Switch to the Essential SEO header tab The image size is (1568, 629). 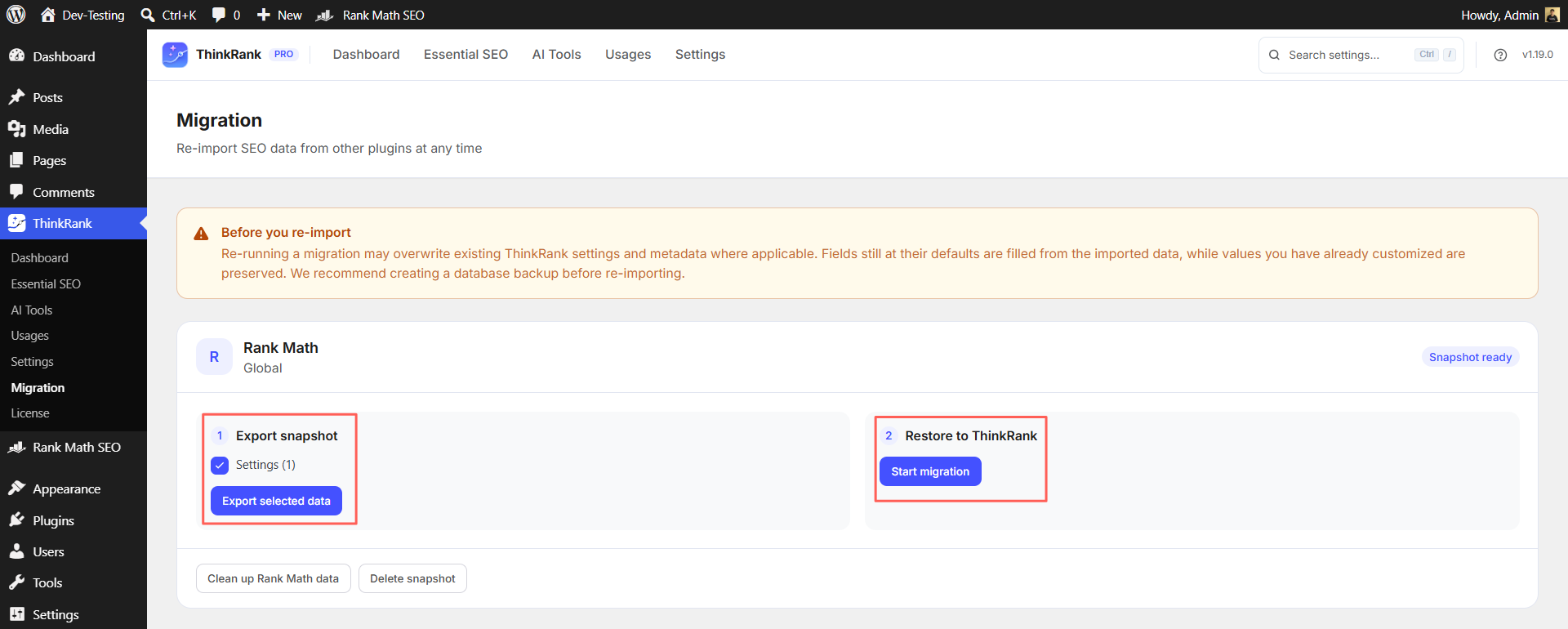coord(465,55)
